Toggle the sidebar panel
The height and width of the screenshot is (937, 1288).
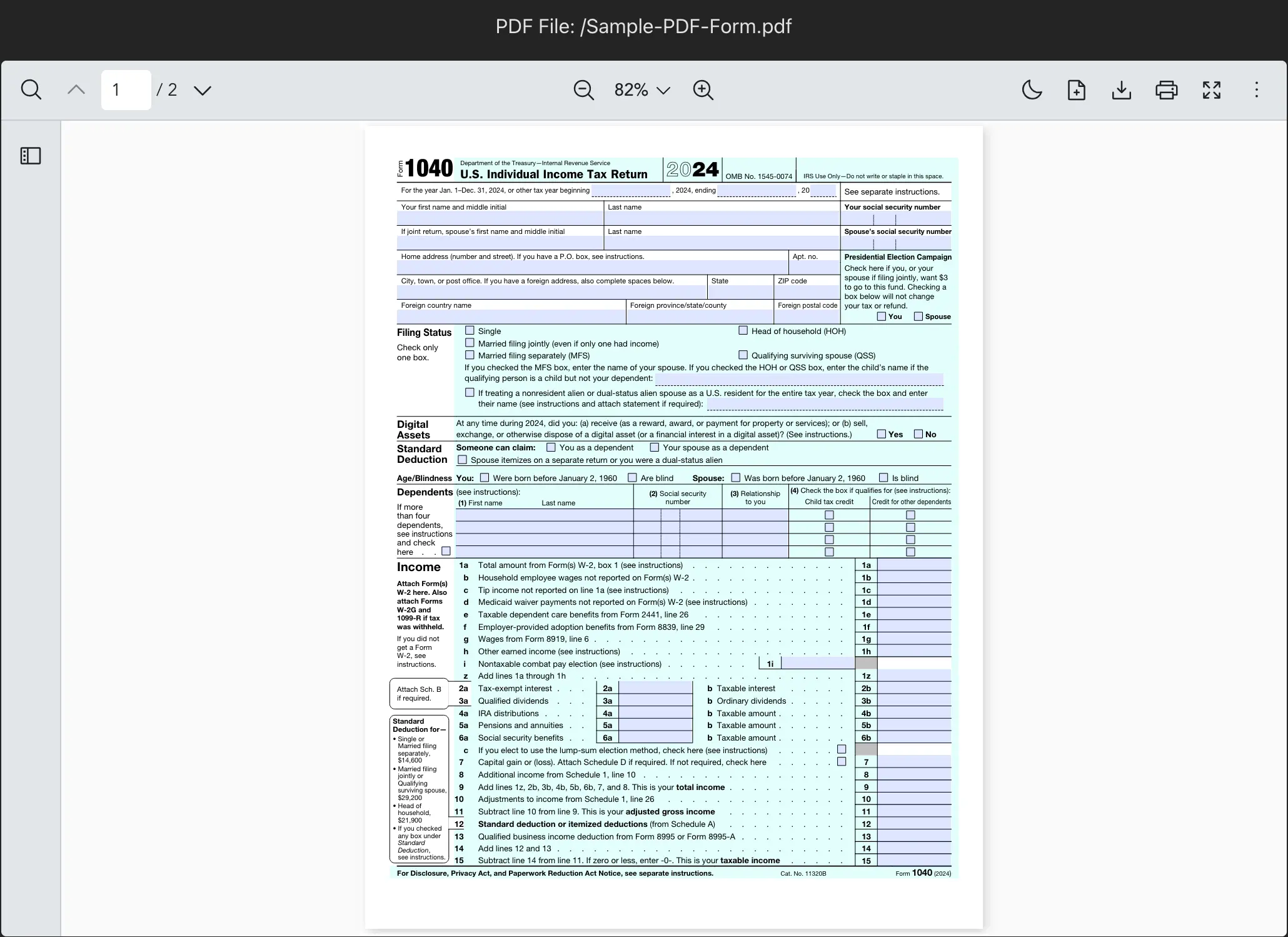(x=31, y=156)
